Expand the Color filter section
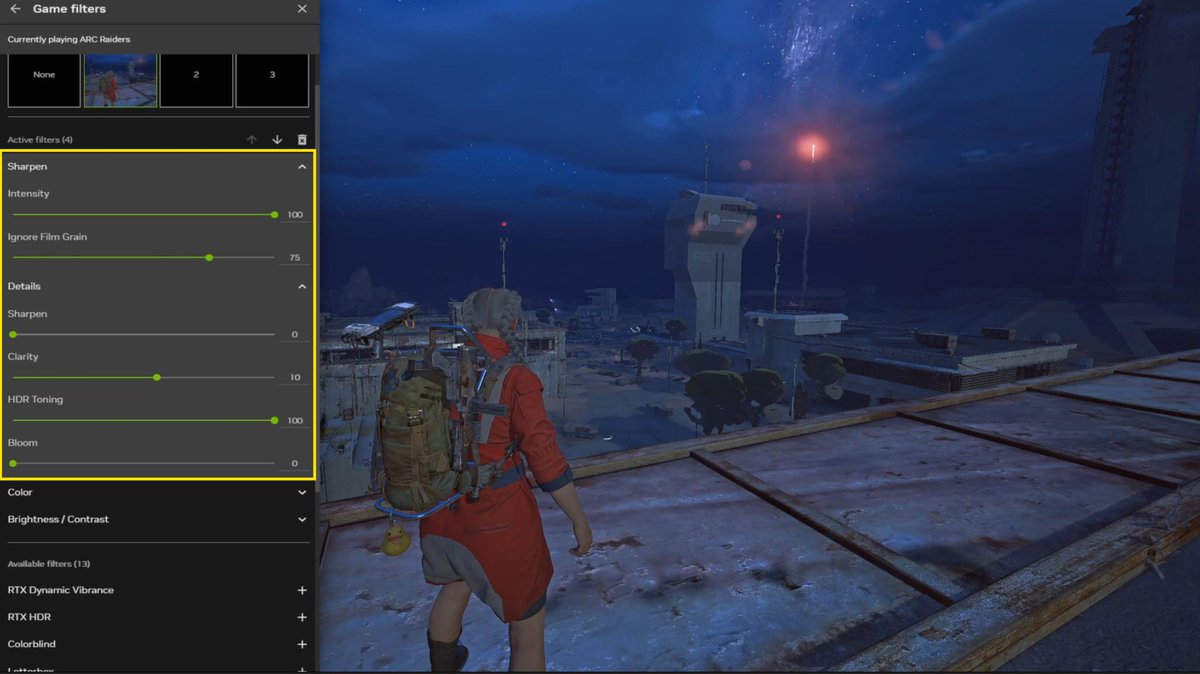The image size is (1200, 674). [302, 492]
